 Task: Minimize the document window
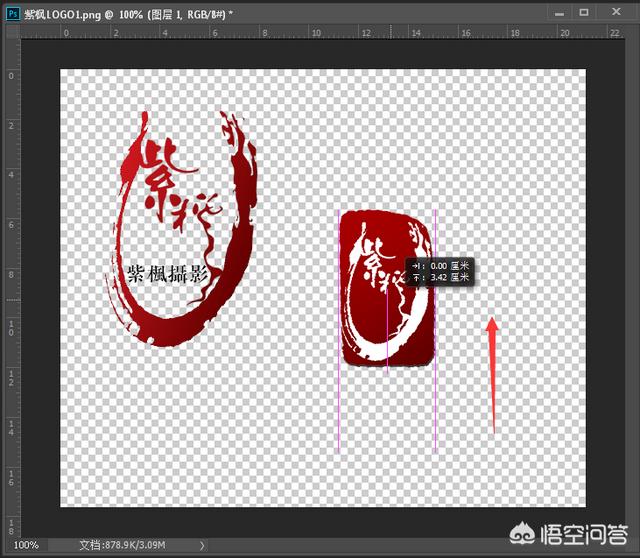tap(557, 11)
